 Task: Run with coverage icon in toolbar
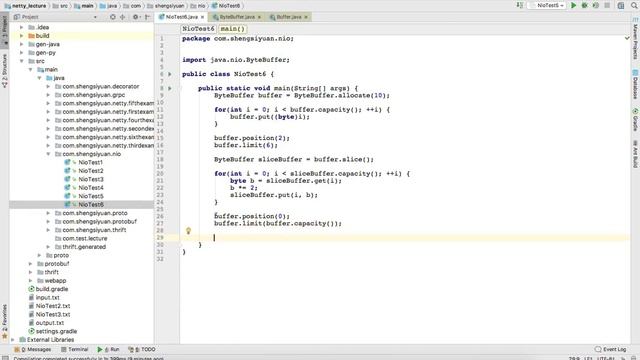point(596,5)
